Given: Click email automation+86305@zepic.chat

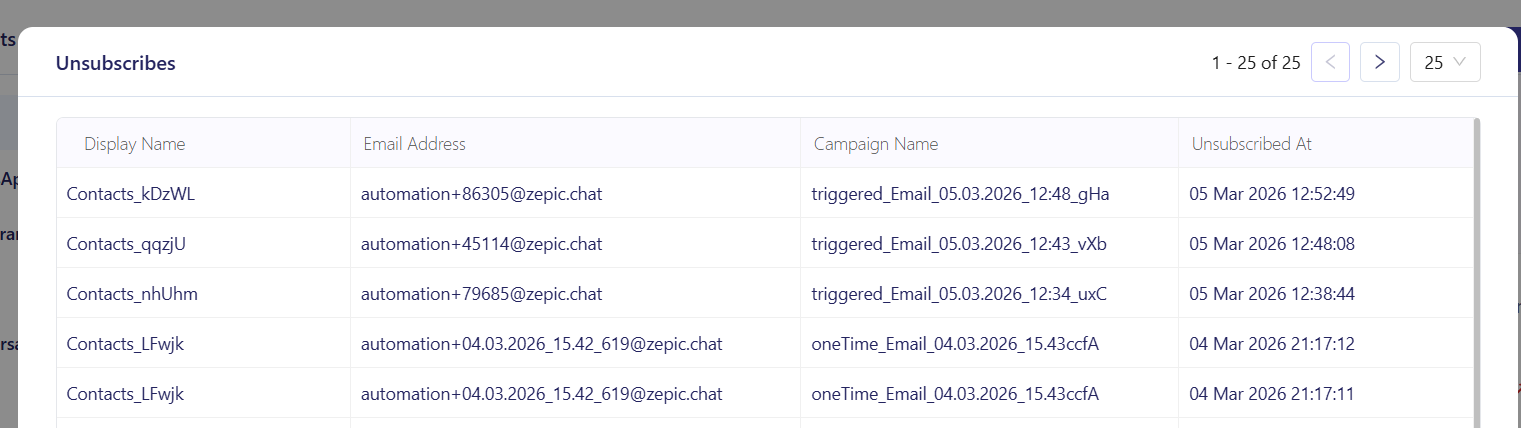Looking at the screenshot, I should [481, 194].
